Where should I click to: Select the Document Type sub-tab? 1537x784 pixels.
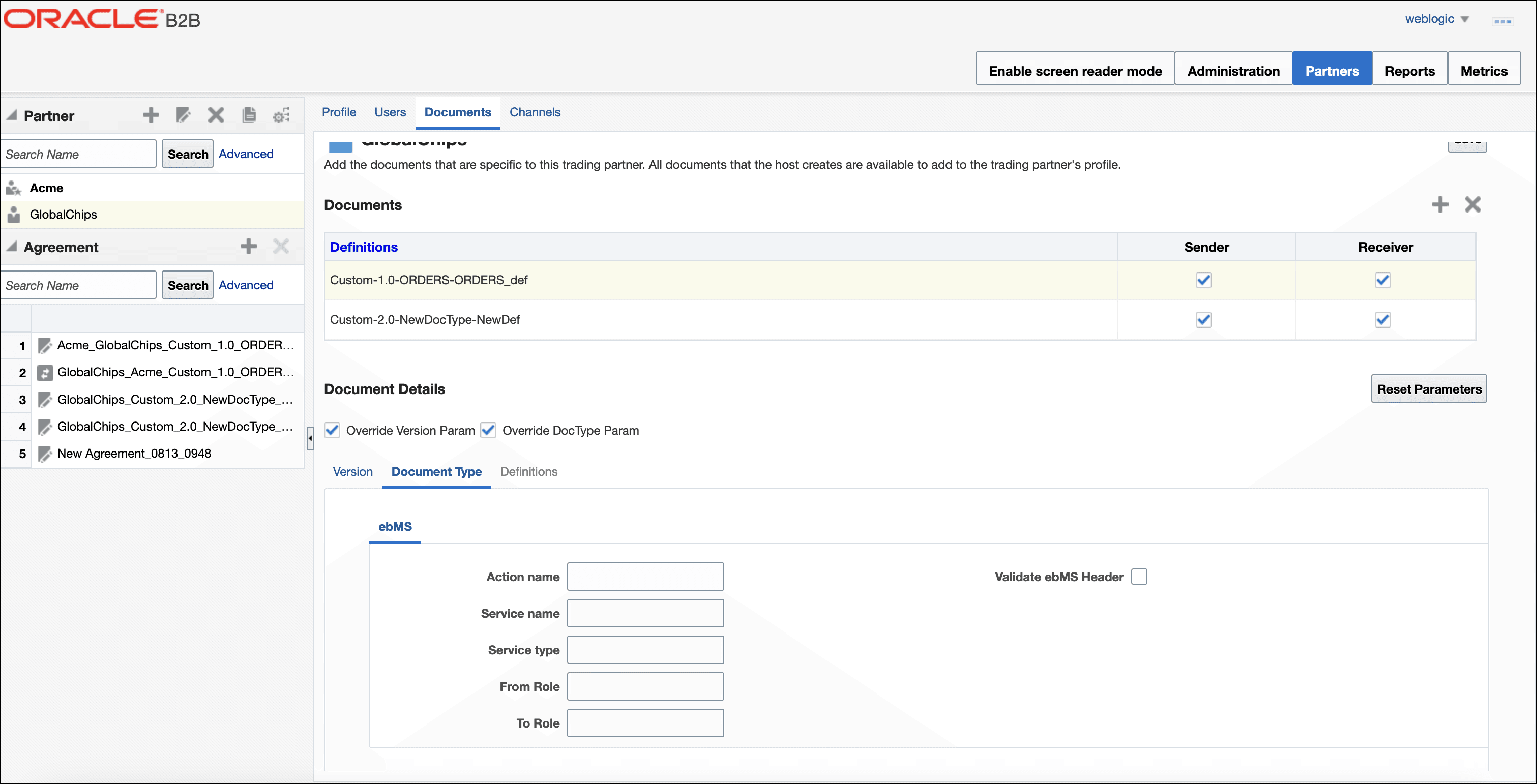436,471
